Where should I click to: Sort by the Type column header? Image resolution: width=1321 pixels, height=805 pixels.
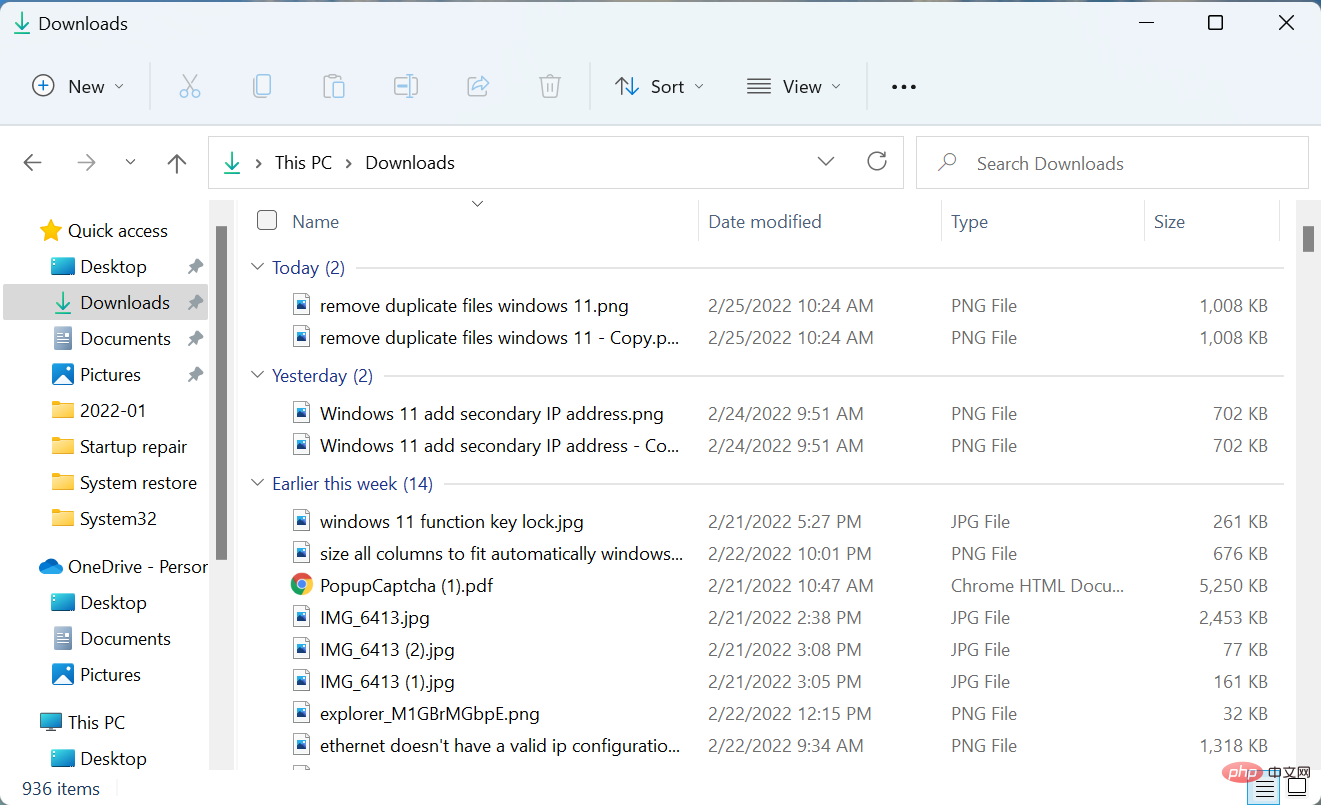(969, 222)
